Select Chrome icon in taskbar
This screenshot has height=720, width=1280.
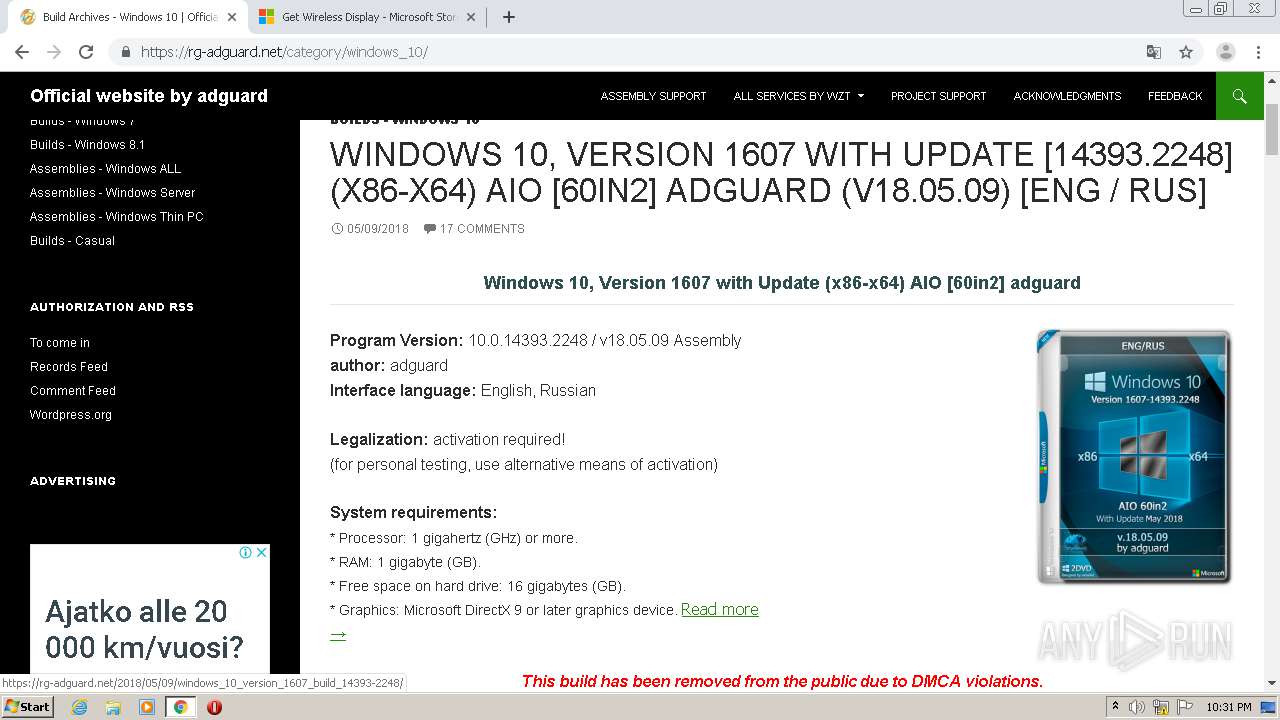tap(180, 707)
